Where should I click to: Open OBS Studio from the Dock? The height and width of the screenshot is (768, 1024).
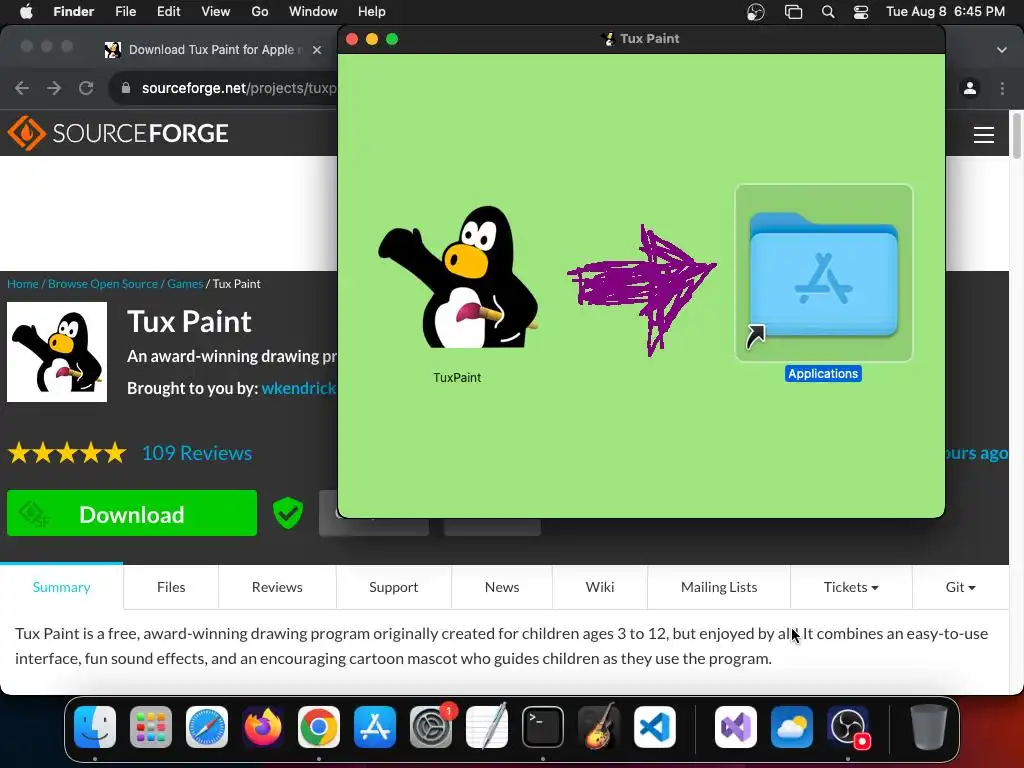pyautogui.click(x=848, y=727)
